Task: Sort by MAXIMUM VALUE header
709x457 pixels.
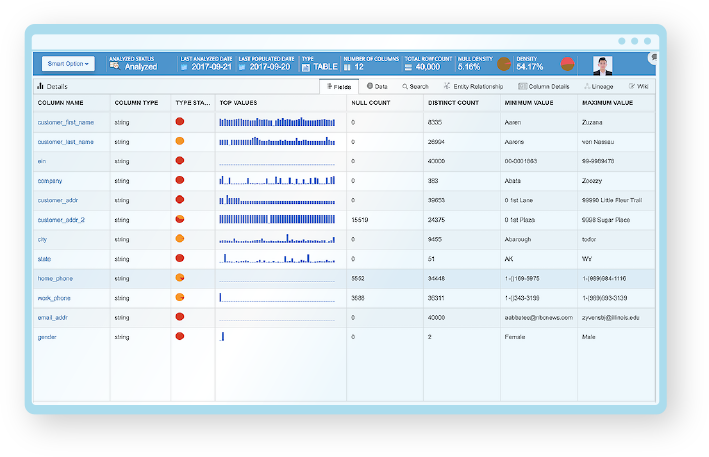Action: click(607, 103)
